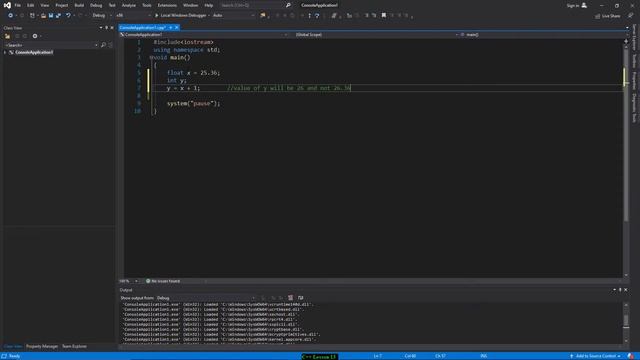Click the Ready status text
640x360 pixels.
[14, 356]
